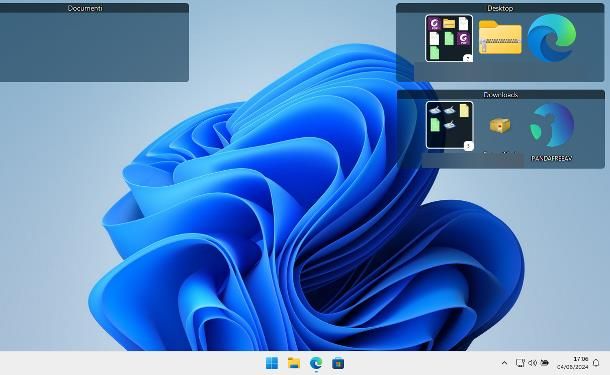Open Microsoft Store from the taskbar

[338, 363]
